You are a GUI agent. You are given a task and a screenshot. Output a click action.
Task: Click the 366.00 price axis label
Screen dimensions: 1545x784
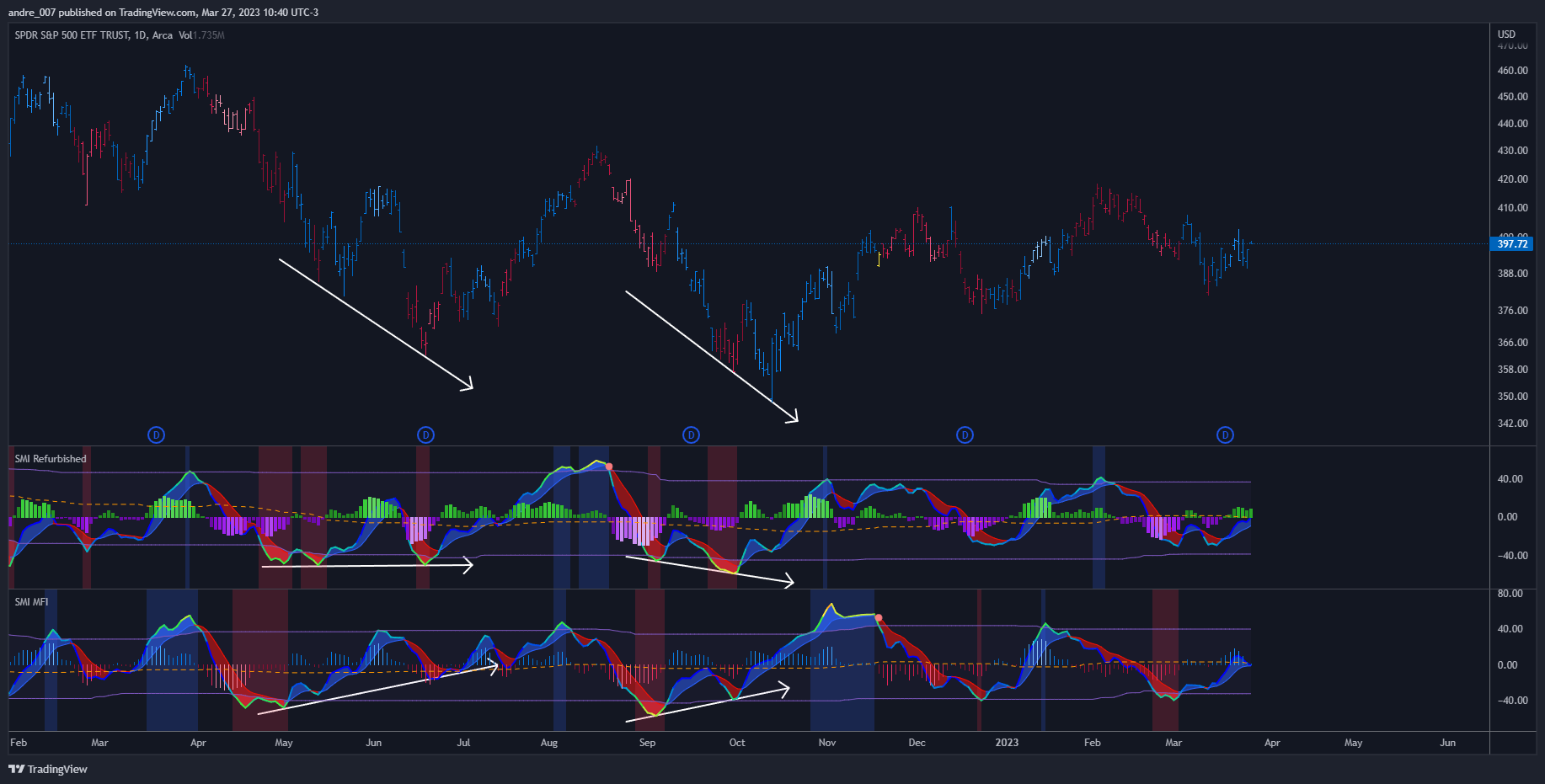click(1512, 343)
